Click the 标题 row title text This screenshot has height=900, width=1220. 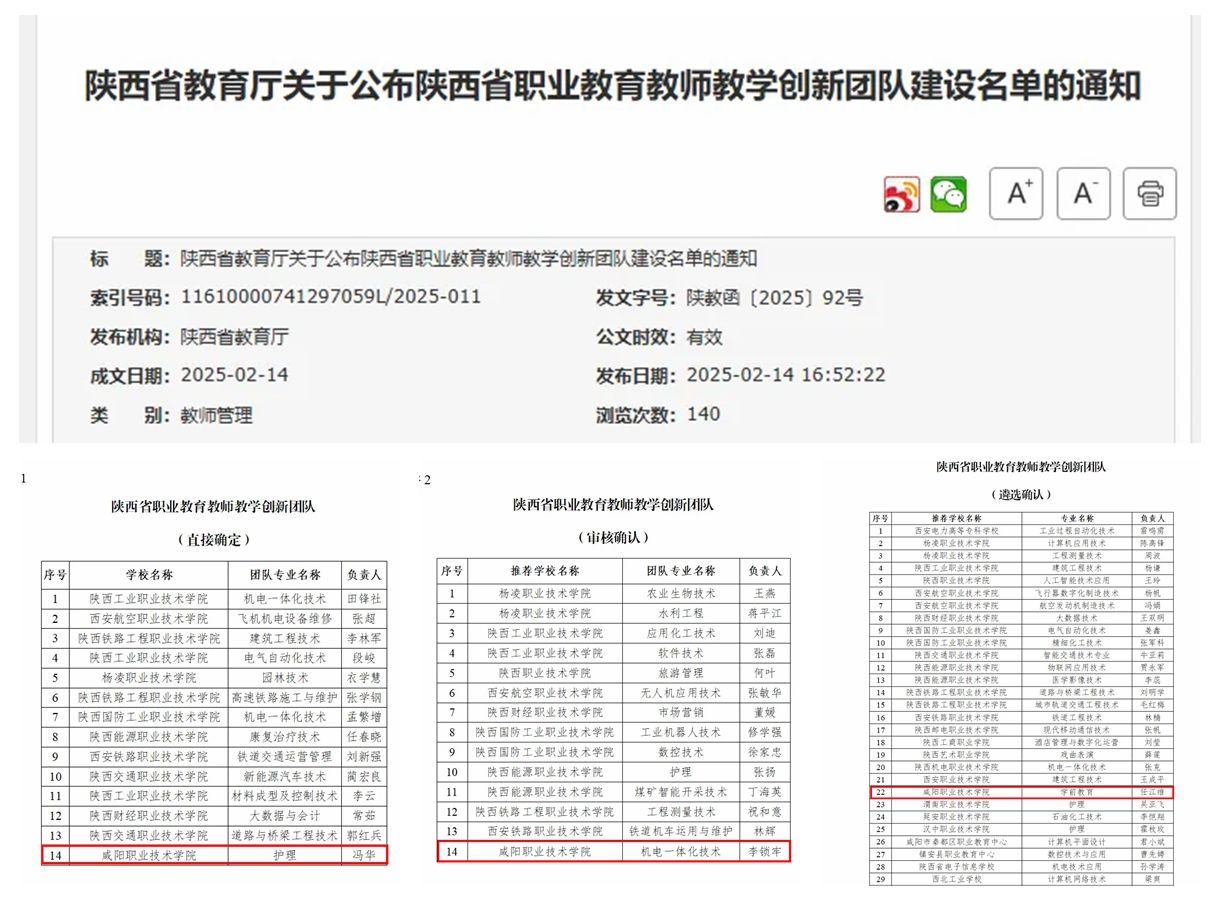[468, 259]
